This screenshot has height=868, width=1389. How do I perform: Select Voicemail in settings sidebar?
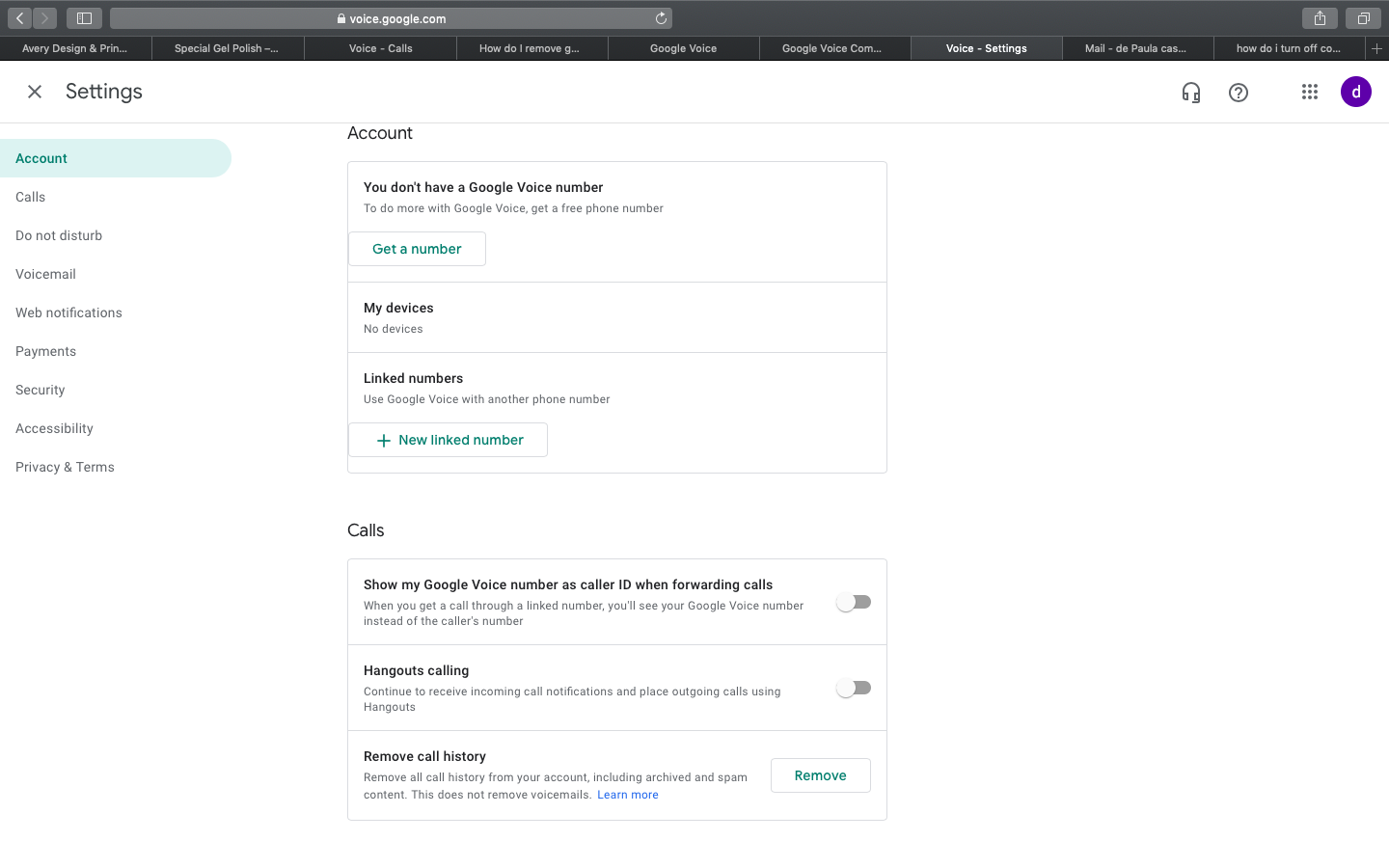(116, 274)
